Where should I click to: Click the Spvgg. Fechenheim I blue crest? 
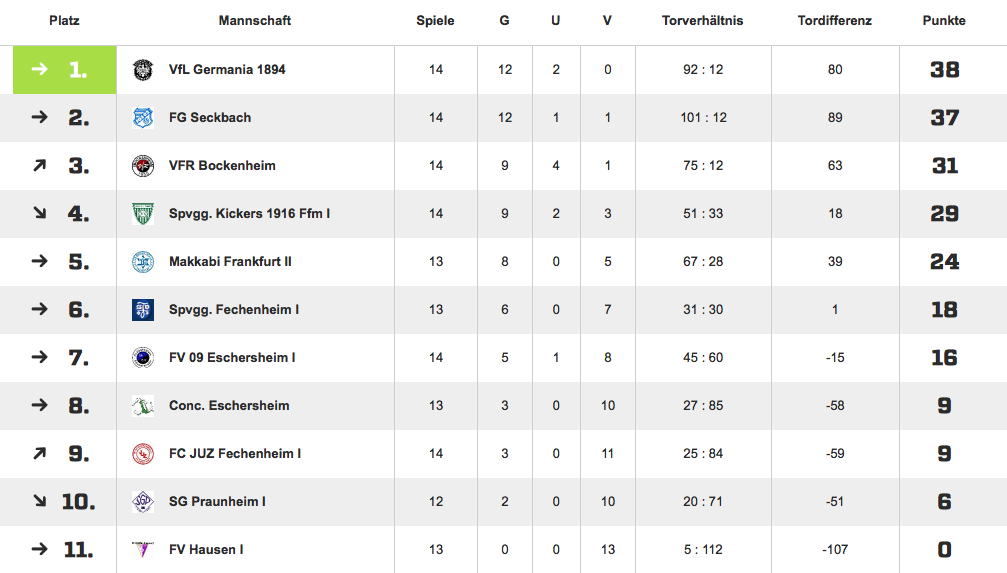pyautogui.click(x=143, y=310)
